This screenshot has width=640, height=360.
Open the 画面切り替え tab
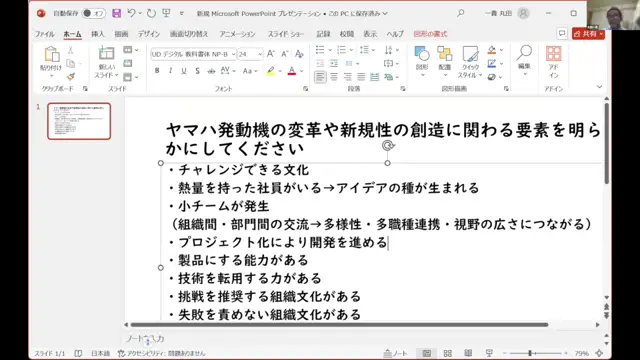(189, 34)
